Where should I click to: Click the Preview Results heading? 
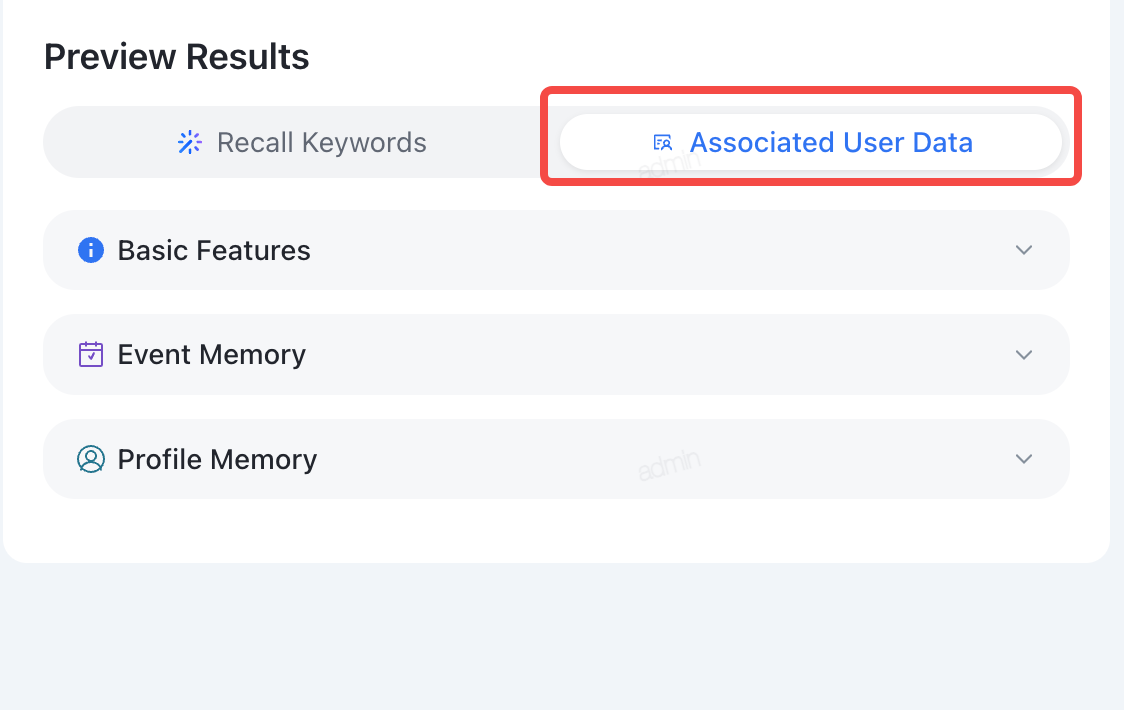click(x=176, y=57)
